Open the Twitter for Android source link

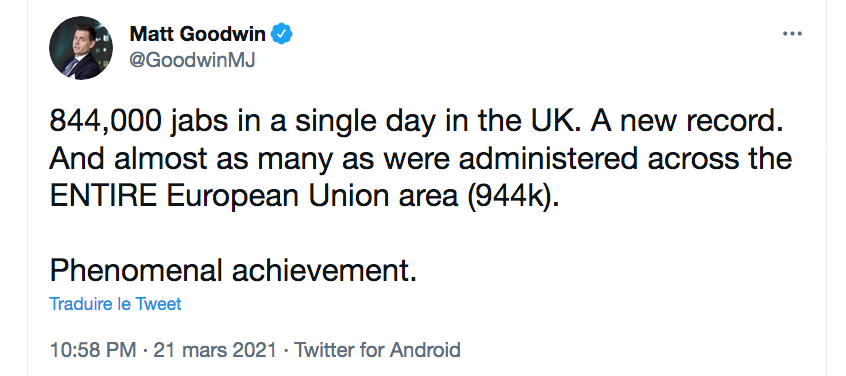point(377,350)
